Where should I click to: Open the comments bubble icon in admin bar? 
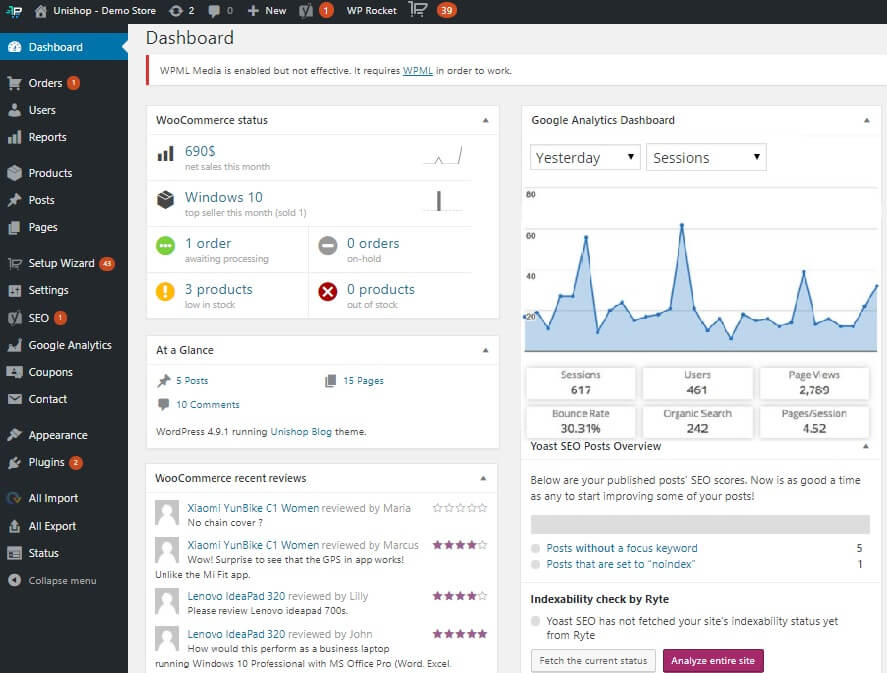click(x=214, y=10)
